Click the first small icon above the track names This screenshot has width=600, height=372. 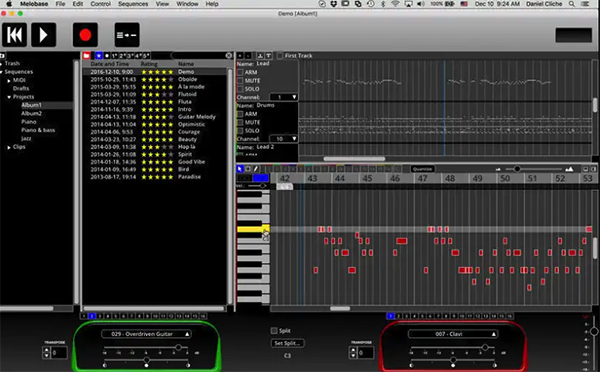pyautogui.click(x=240, y=56)
